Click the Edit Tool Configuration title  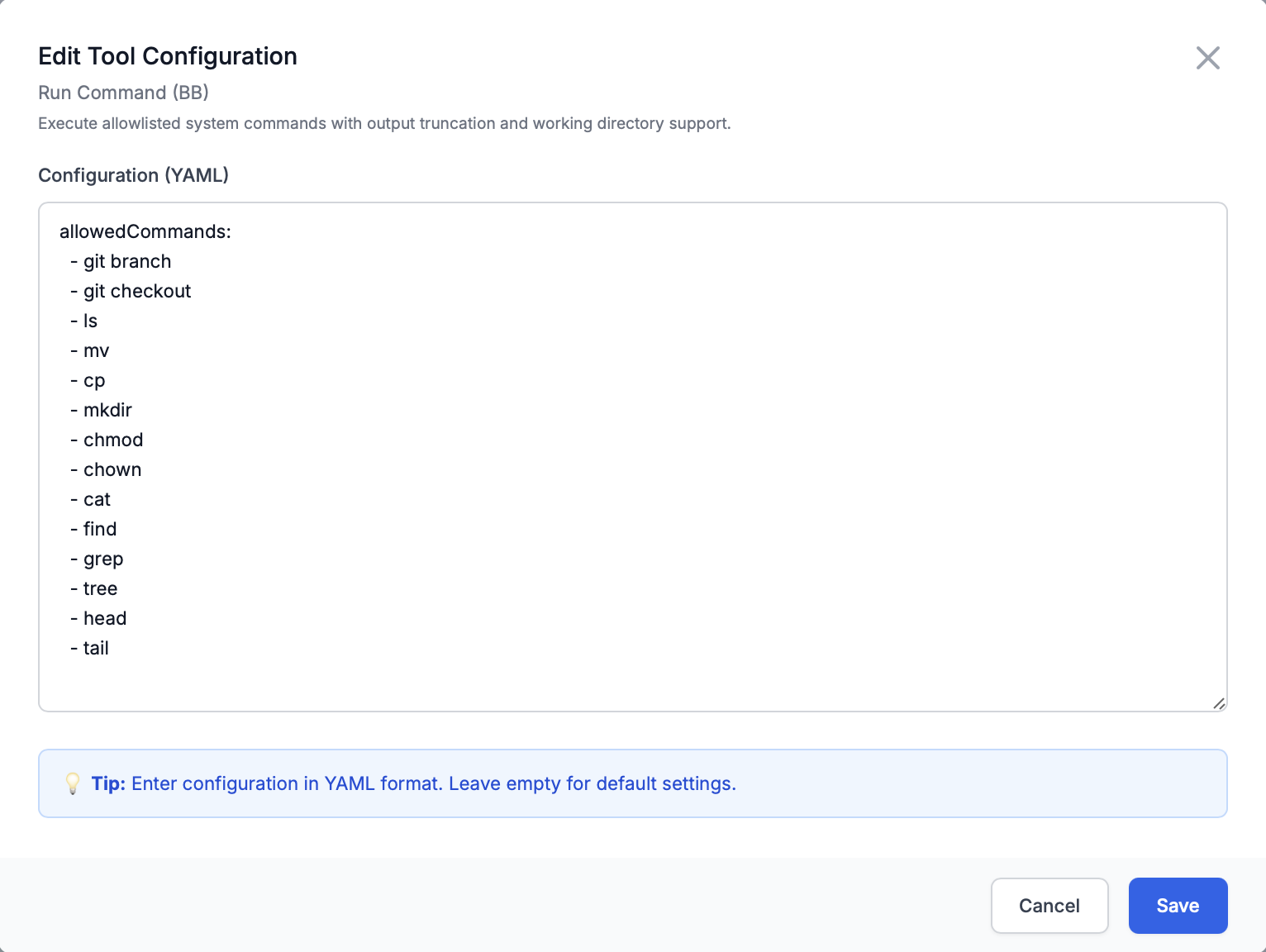tap(167, 56)
